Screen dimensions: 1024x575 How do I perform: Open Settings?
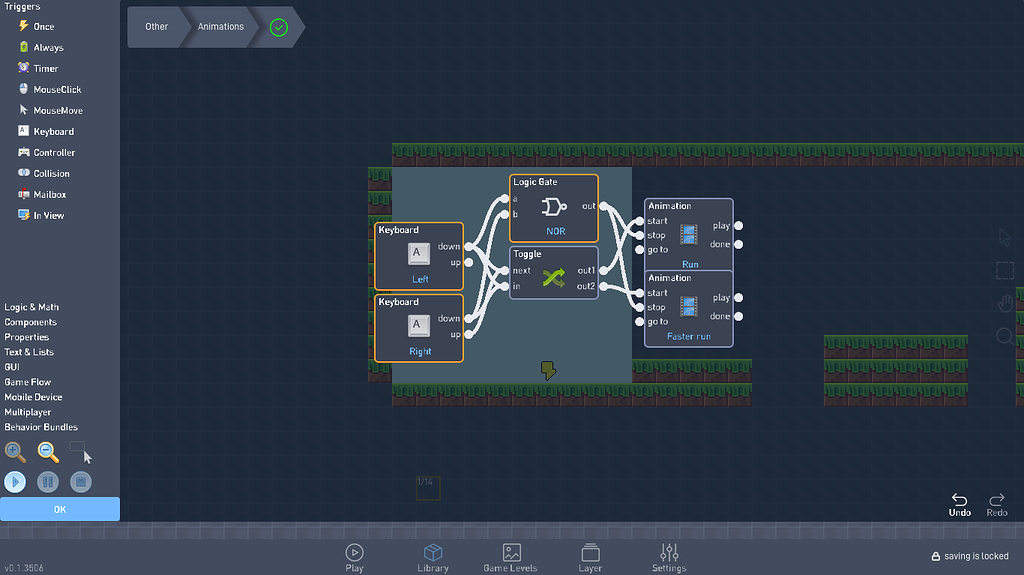669,558
